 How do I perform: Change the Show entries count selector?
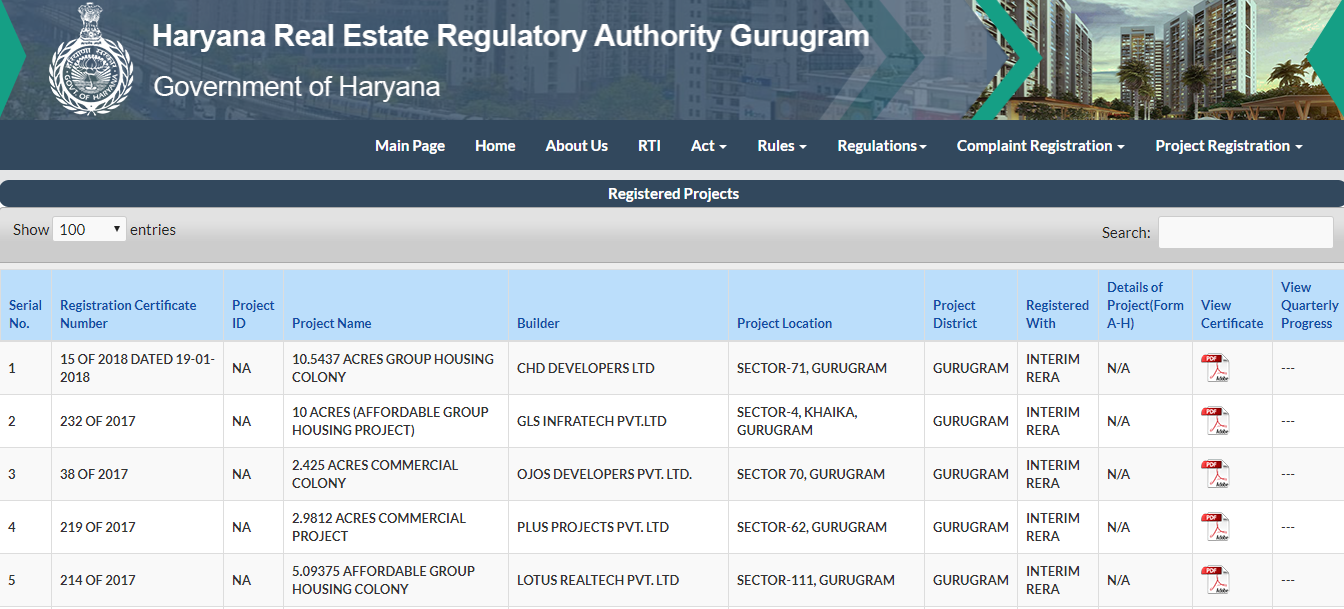89,229
